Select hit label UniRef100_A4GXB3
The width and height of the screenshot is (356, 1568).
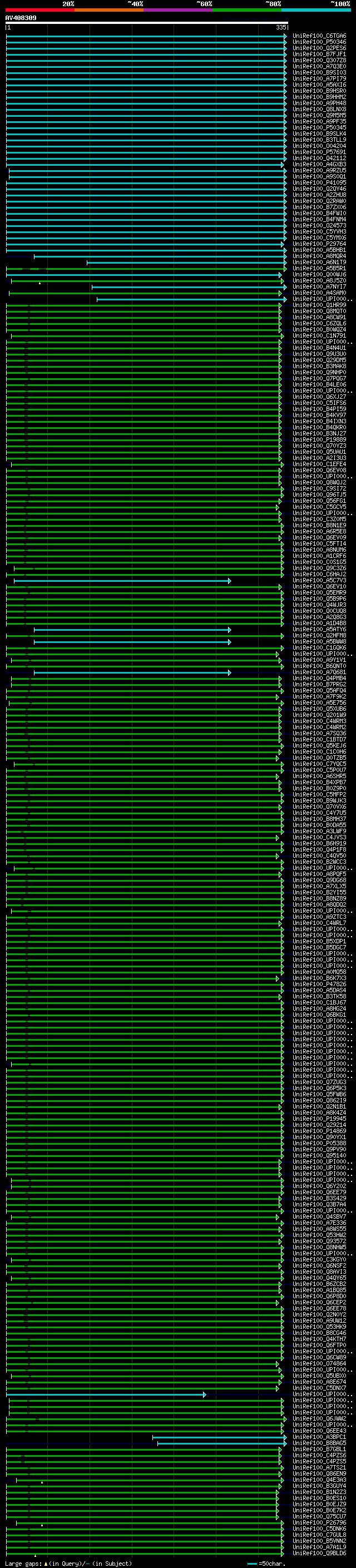[x=319, y=164]
